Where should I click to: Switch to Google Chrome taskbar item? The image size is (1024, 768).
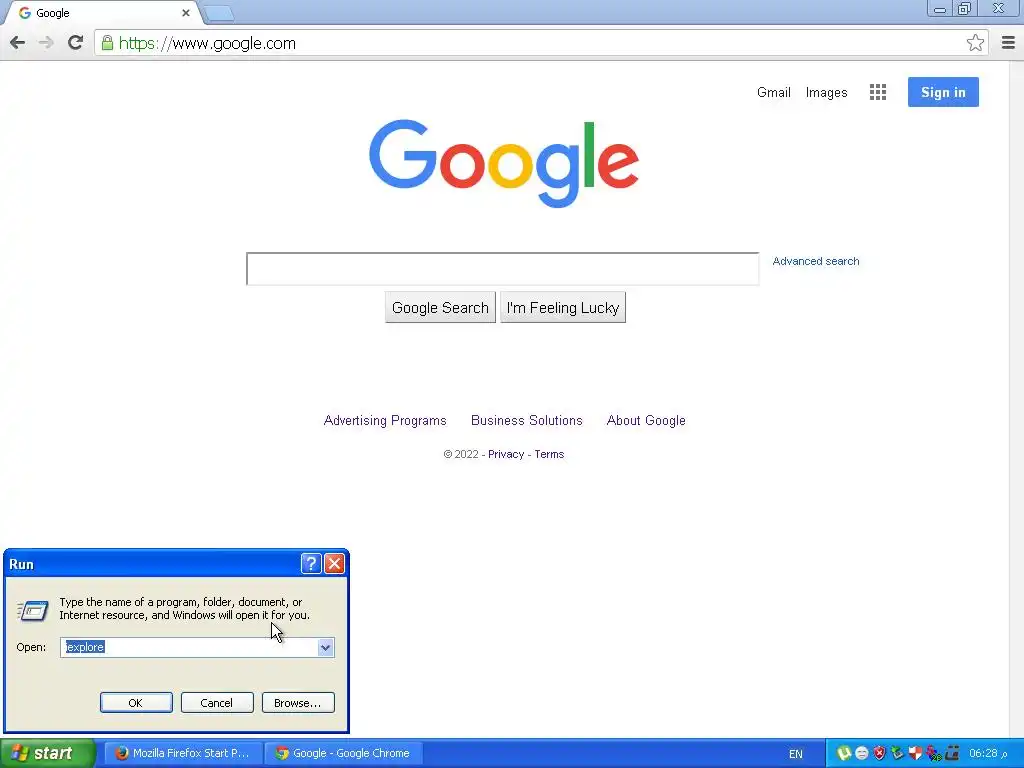343,753
